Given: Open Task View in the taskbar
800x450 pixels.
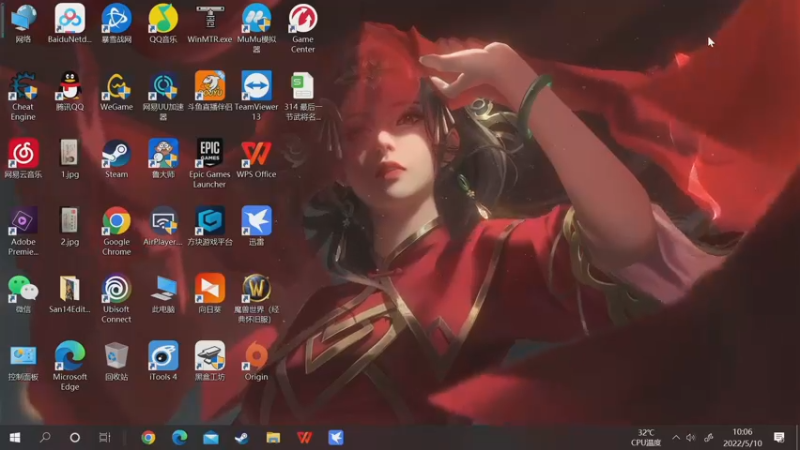Looking at the screenshot, I should (x=105, y=437).
